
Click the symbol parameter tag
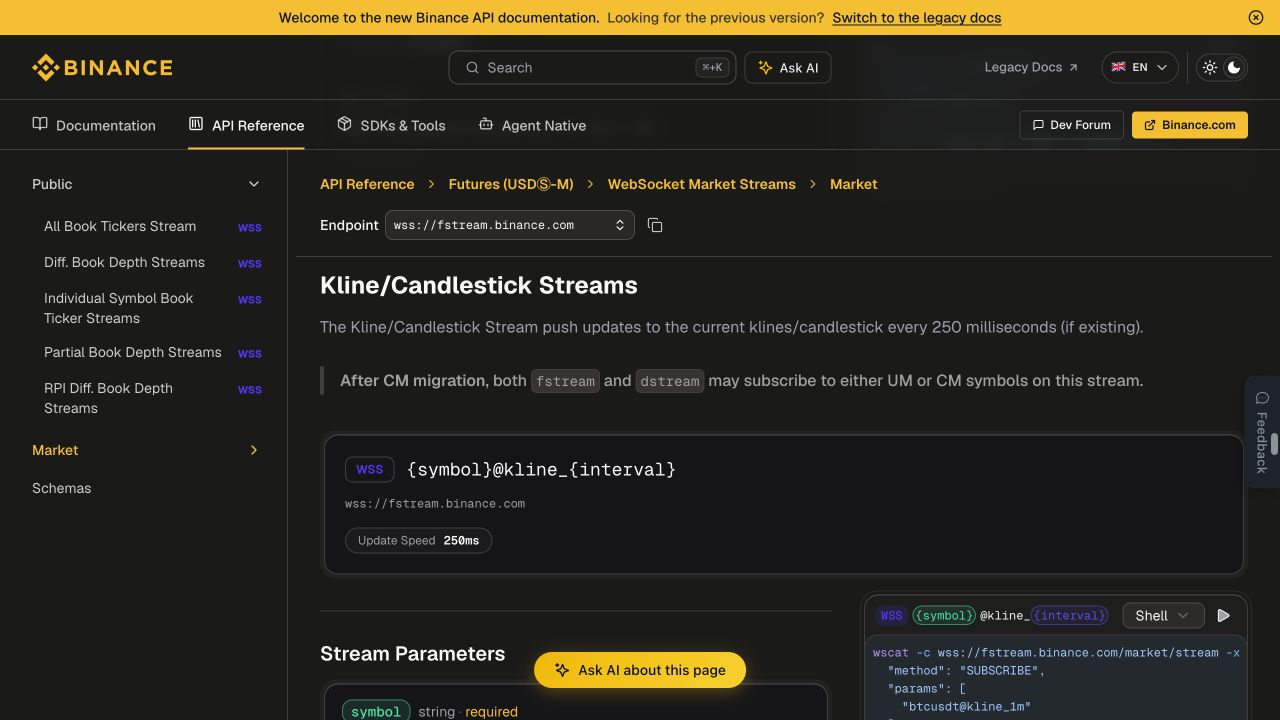coord(376,712)
